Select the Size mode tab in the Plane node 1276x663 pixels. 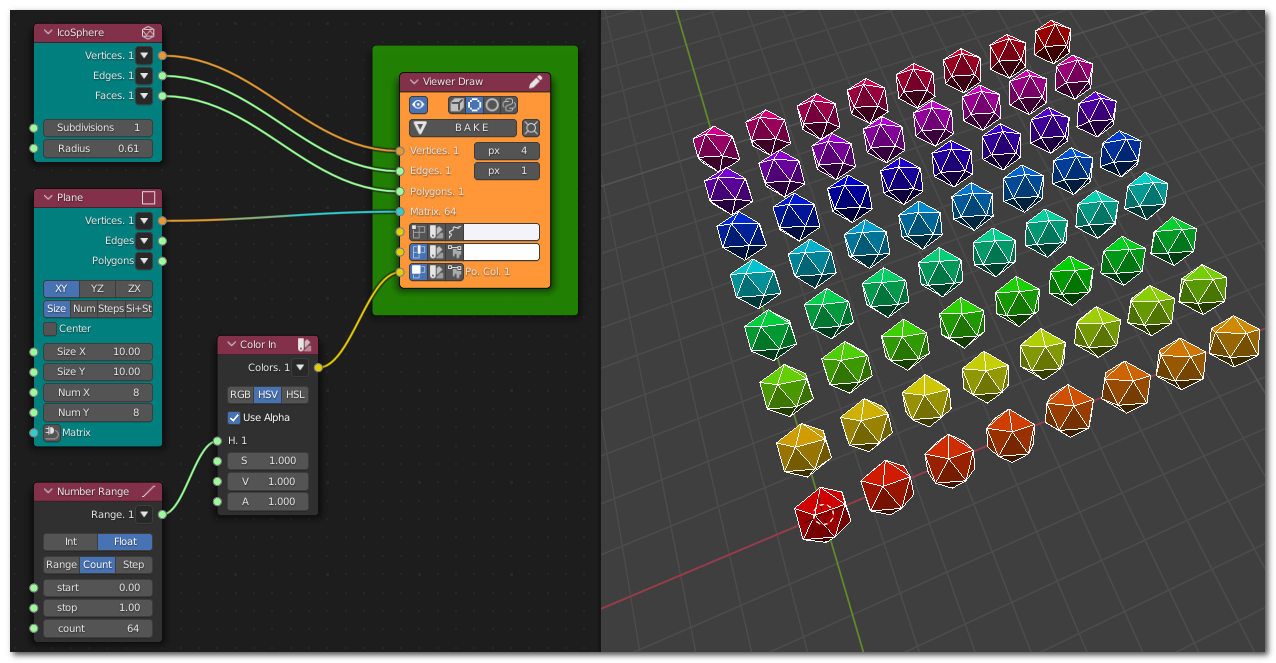pyautogui.click(x=57, y=309)
